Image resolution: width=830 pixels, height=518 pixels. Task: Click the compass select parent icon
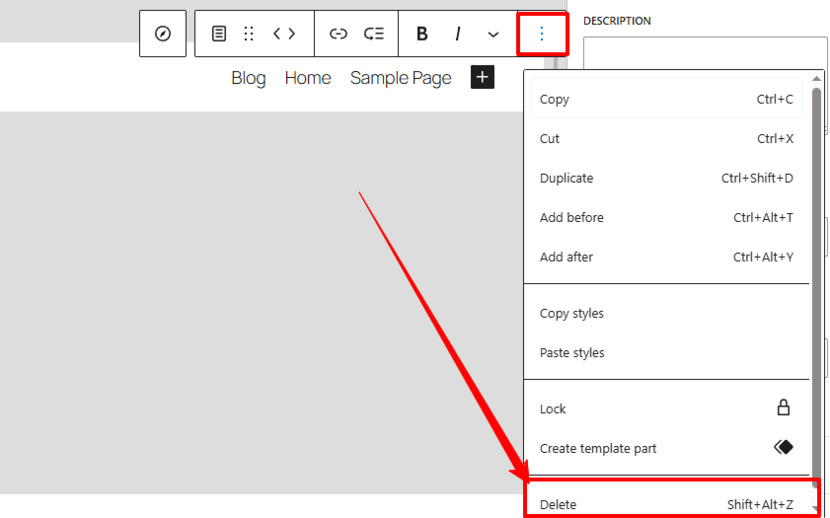click(163, 34)
